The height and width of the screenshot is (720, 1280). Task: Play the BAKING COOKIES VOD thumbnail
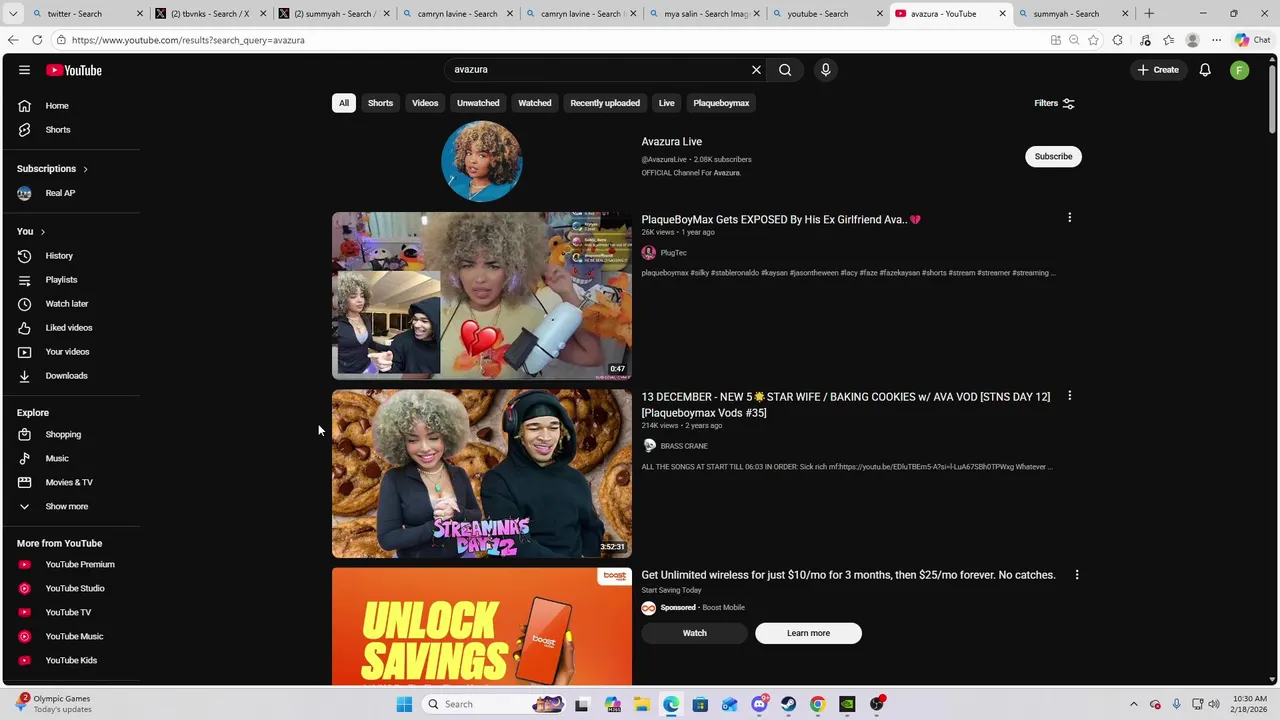click(481, 473)
